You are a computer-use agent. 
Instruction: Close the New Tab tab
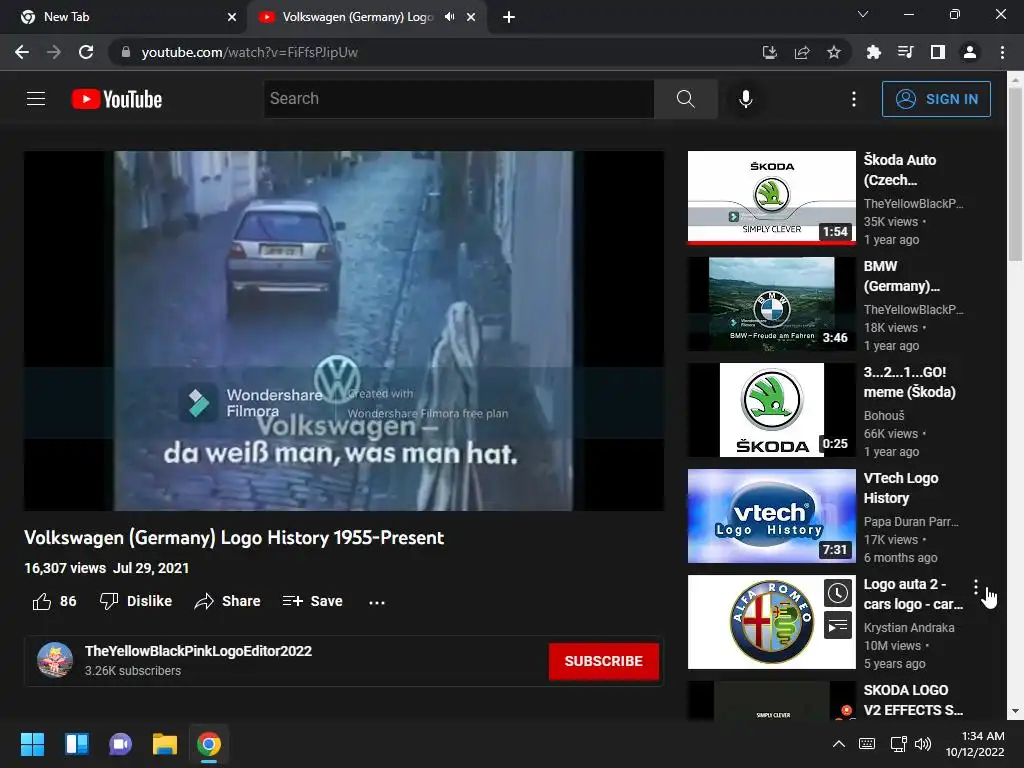click(x=232, y=17)
